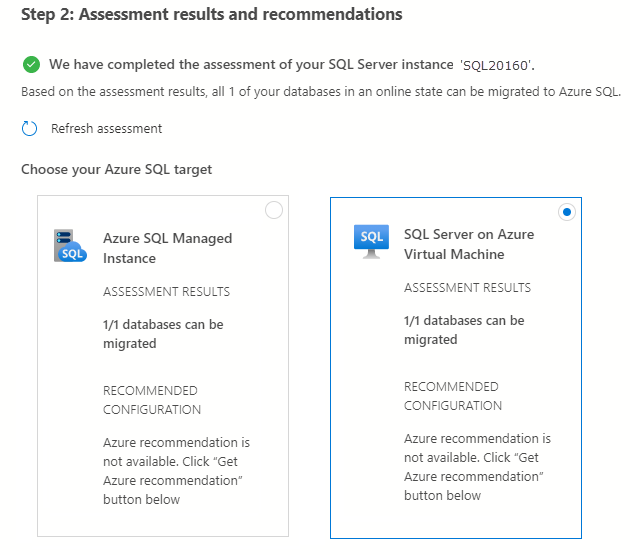
Task: Click the Azure SQL Managed Instance card title
Action: pyautogui.click(x=167, y=248)
